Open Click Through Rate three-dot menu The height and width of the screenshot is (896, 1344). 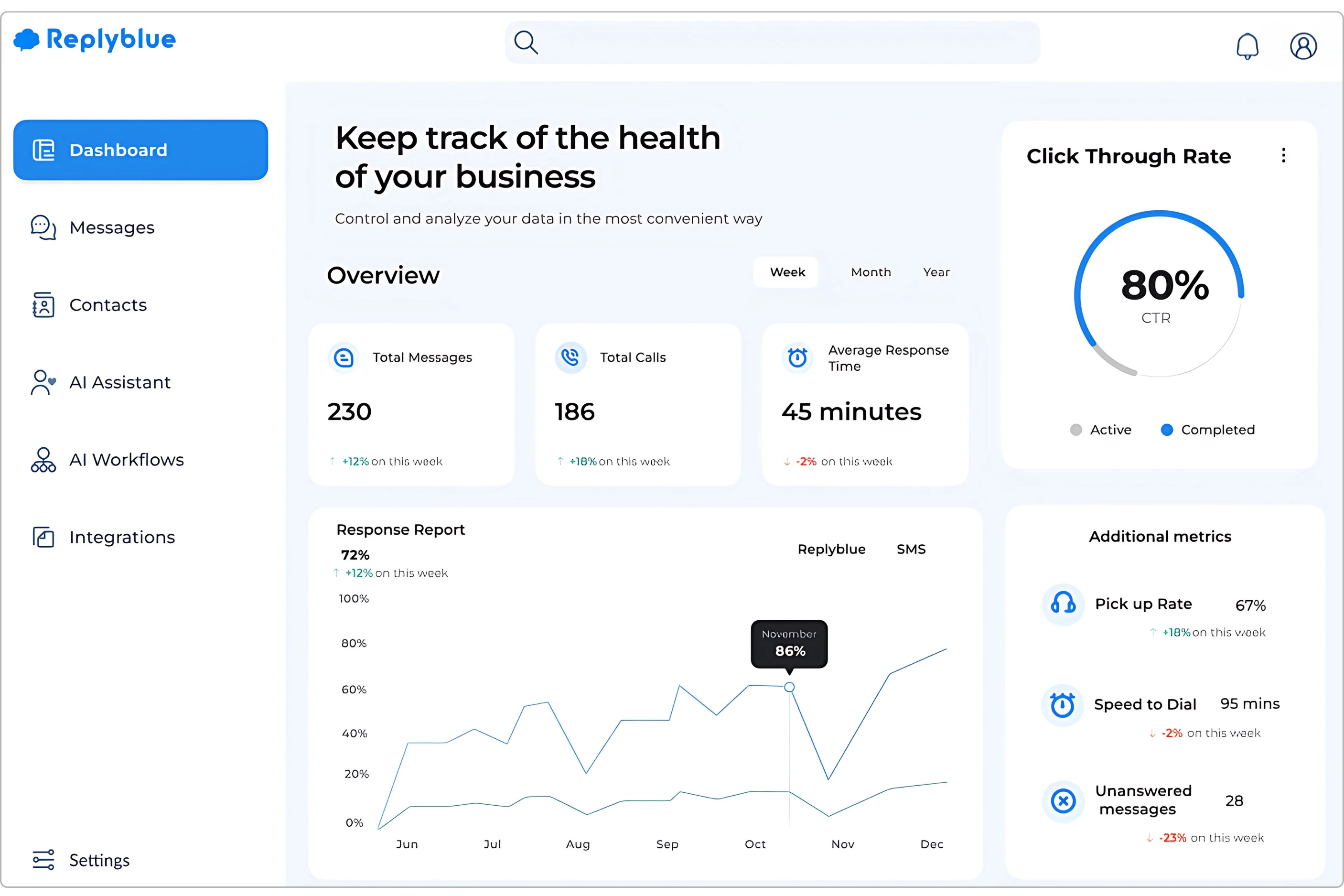[x=1283, y=155]
